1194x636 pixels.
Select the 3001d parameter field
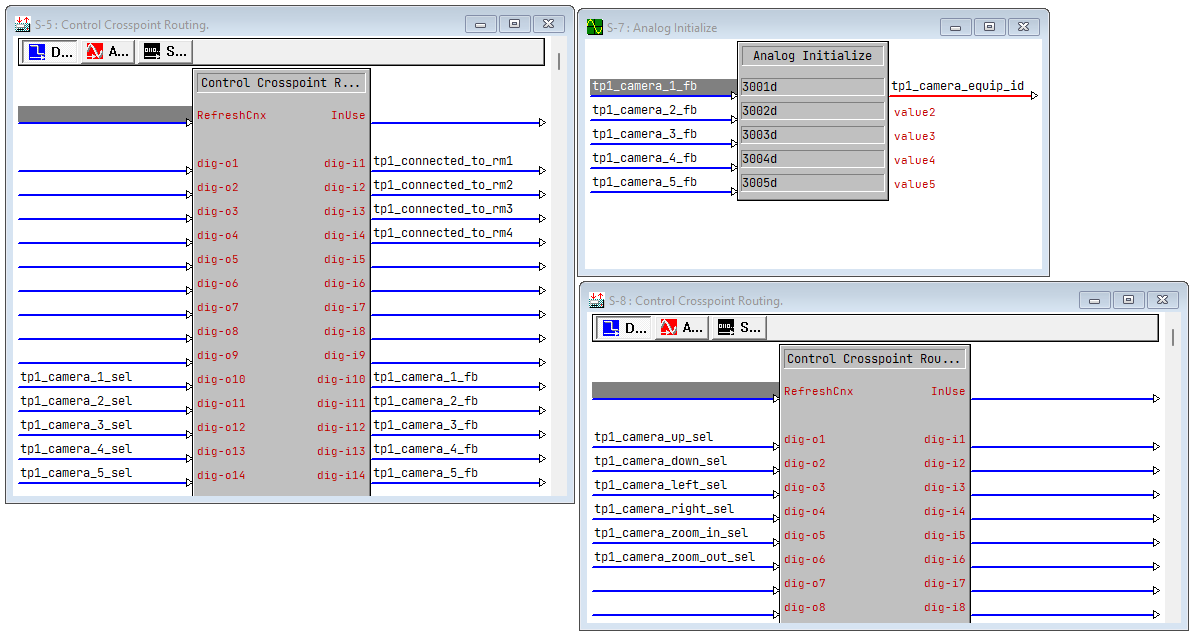click(811, 87)
